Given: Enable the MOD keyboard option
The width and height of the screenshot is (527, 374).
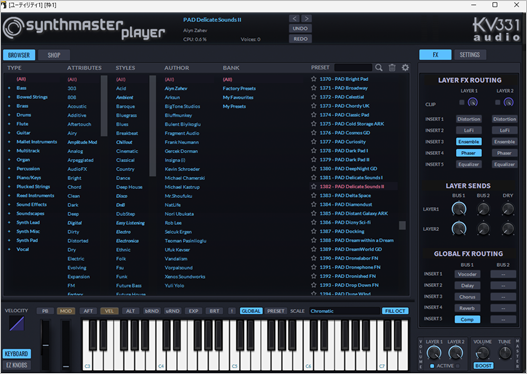Looking at the screenshot, I should point(66,311).
